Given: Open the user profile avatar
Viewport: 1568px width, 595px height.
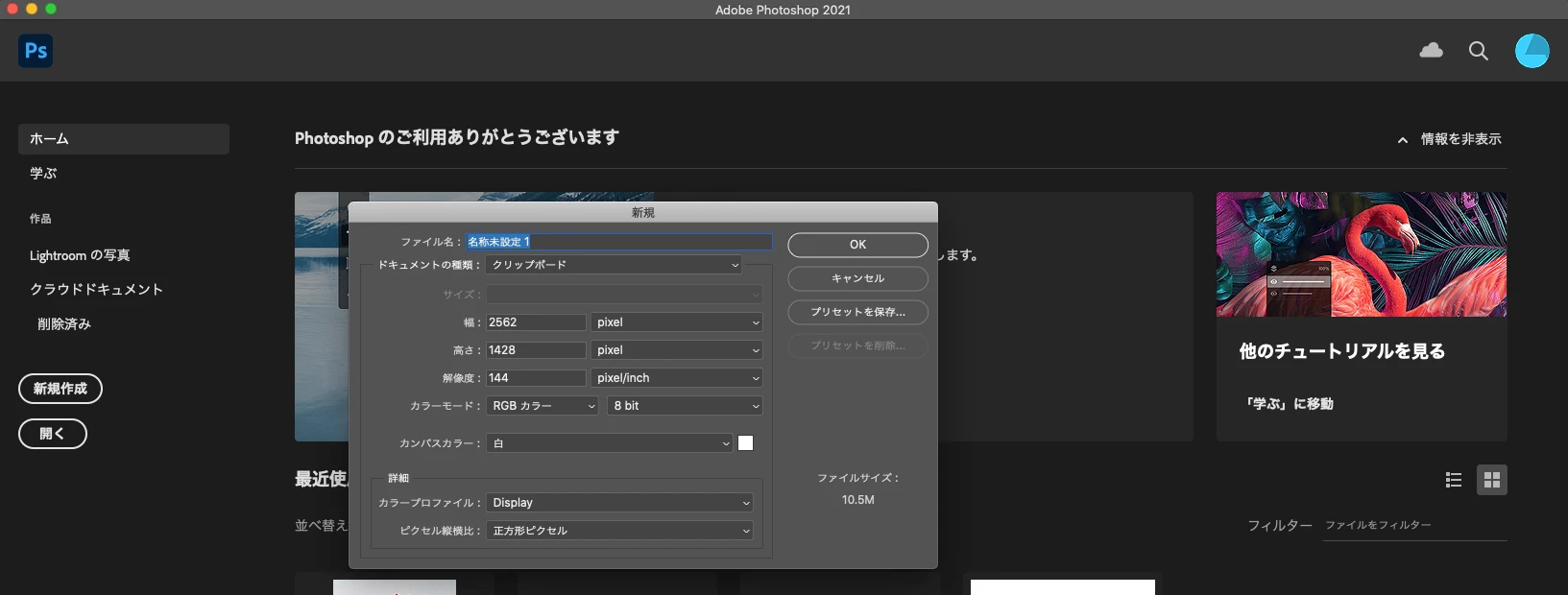Looking at the screenshot, I should pos(1532,51).
